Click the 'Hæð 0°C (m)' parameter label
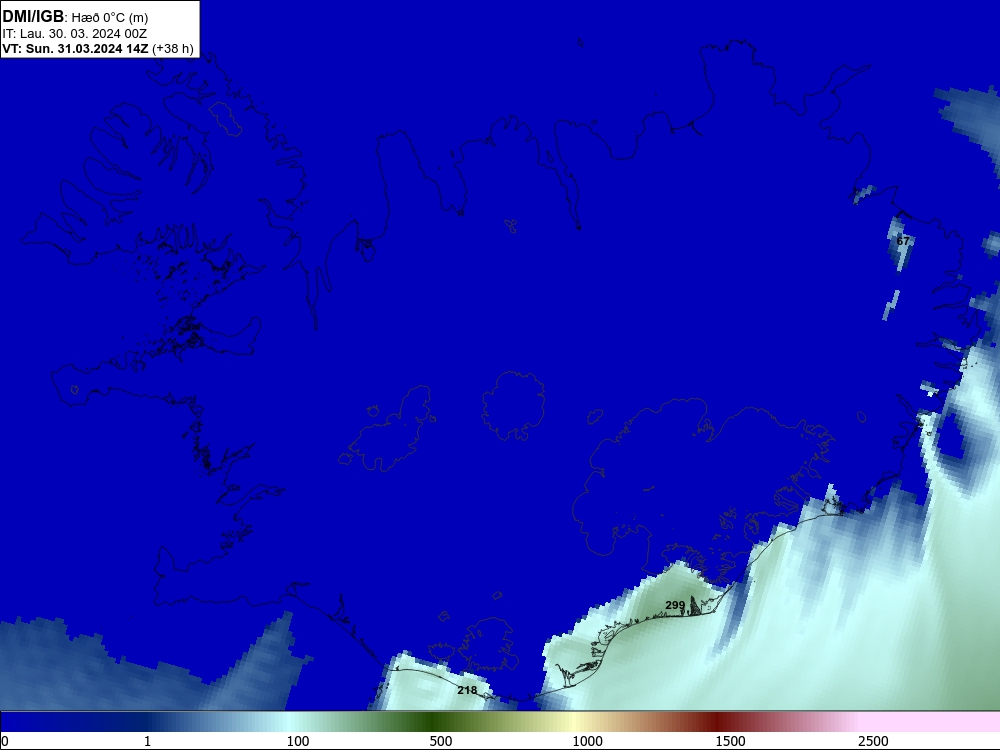1000x750 pixels. [110, 18]
